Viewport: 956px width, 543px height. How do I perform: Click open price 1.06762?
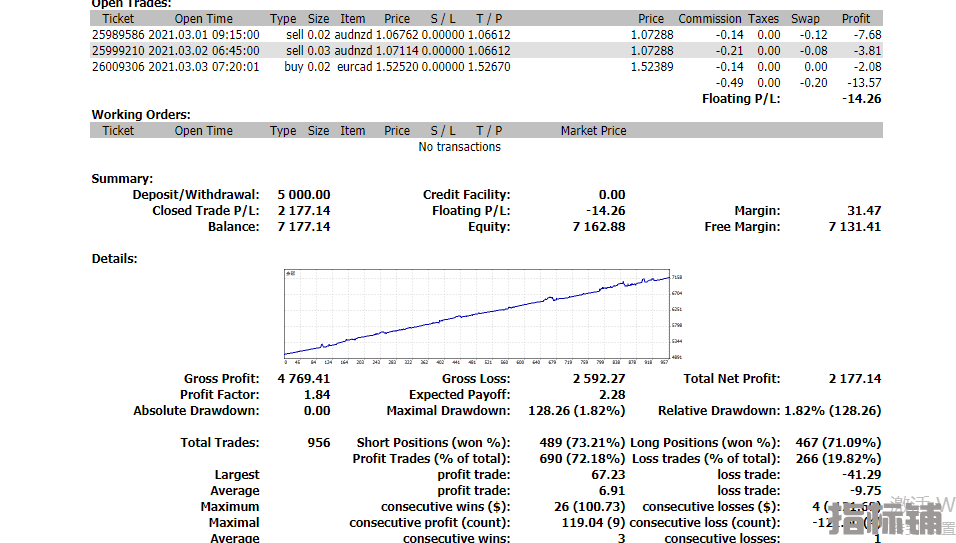[x=397, y=35]
